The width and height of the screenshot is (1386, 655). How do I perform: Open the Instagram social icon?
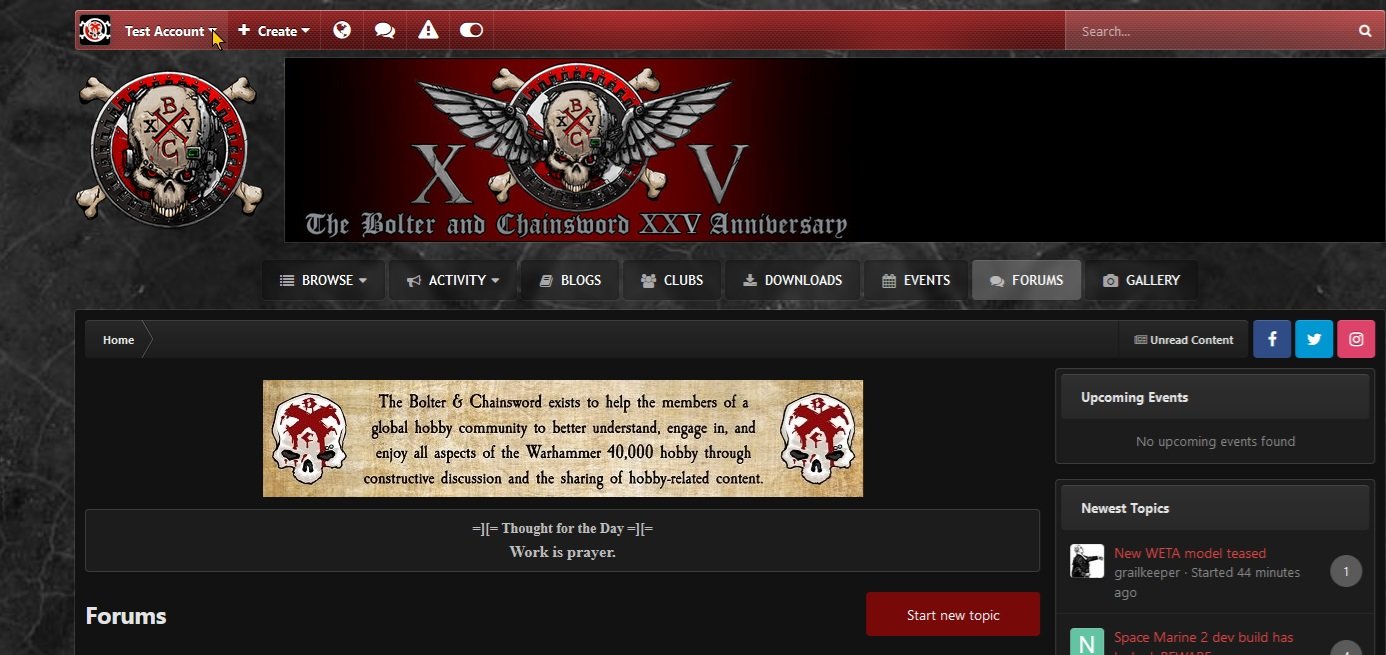[1356, 339]
